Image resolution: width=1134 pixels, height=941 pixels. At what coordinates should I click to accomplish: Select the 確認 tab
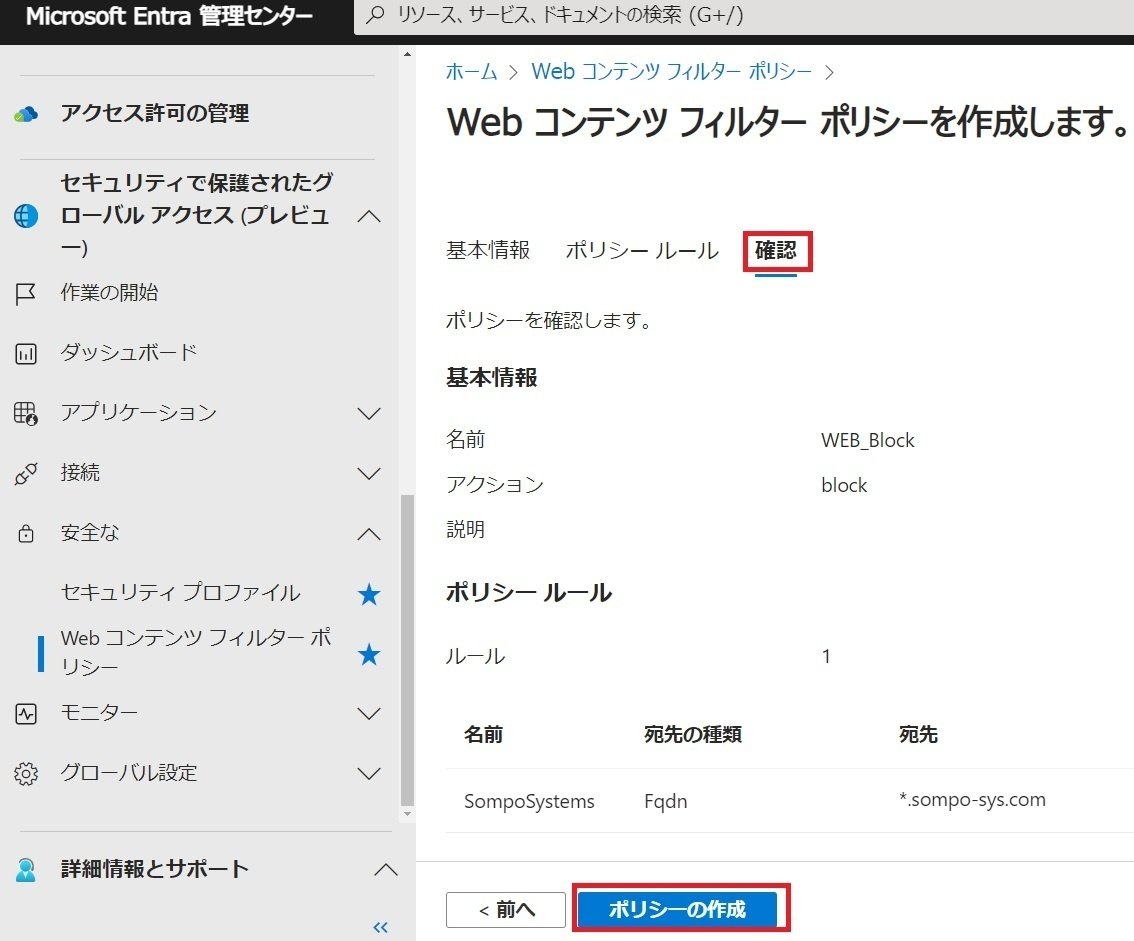coord(776,250)
